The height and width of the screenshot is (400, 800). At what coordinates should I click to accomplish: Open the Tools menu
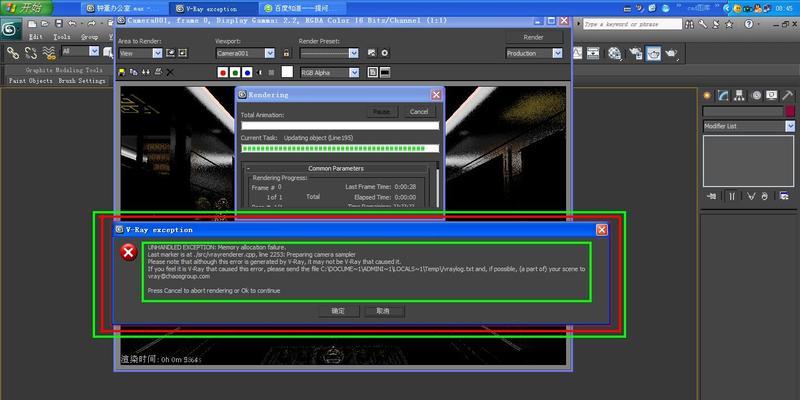62,37
